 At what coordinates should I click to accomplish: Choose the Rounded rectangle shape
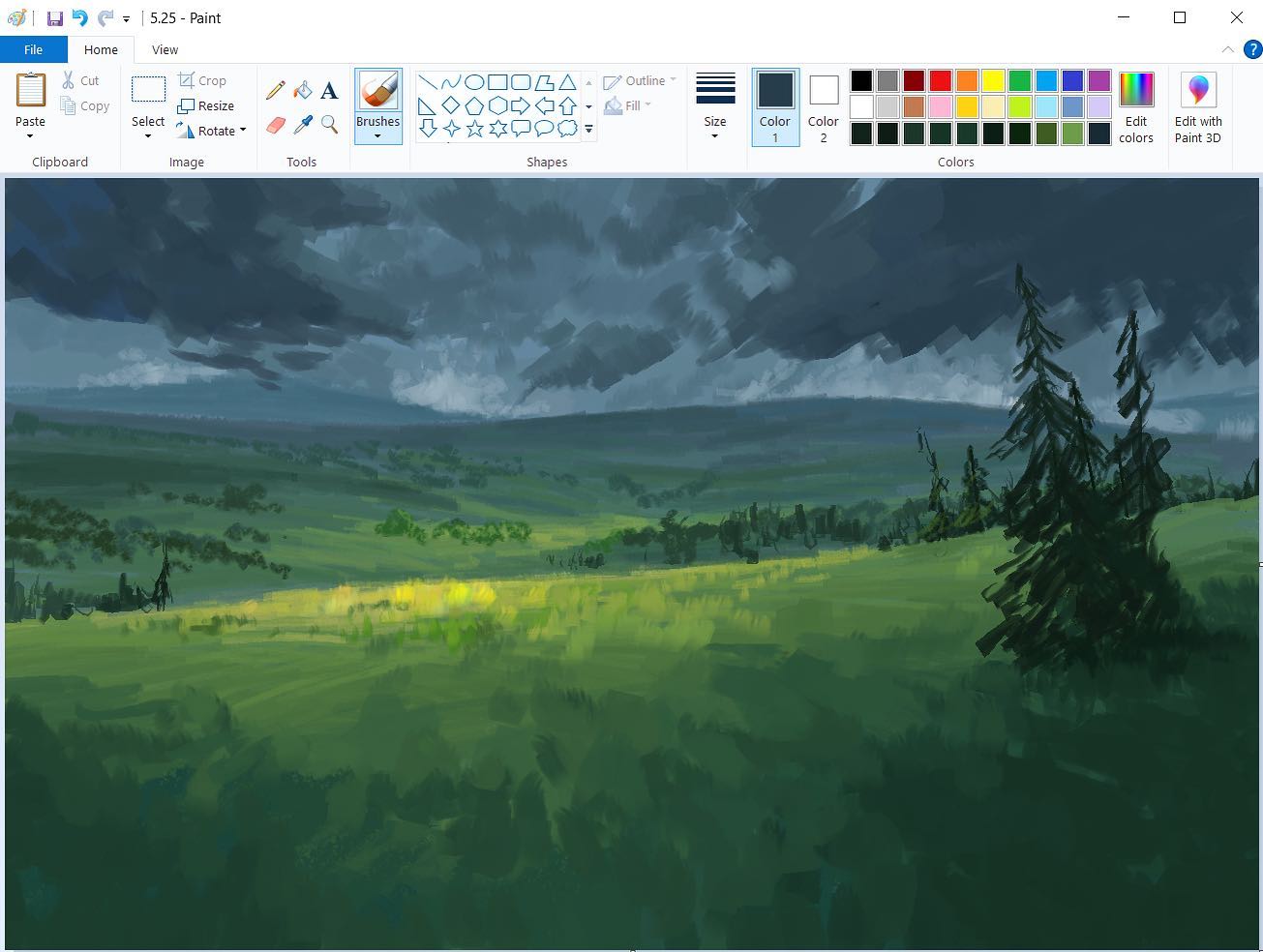pyautogui.click(x=521, y=82)
